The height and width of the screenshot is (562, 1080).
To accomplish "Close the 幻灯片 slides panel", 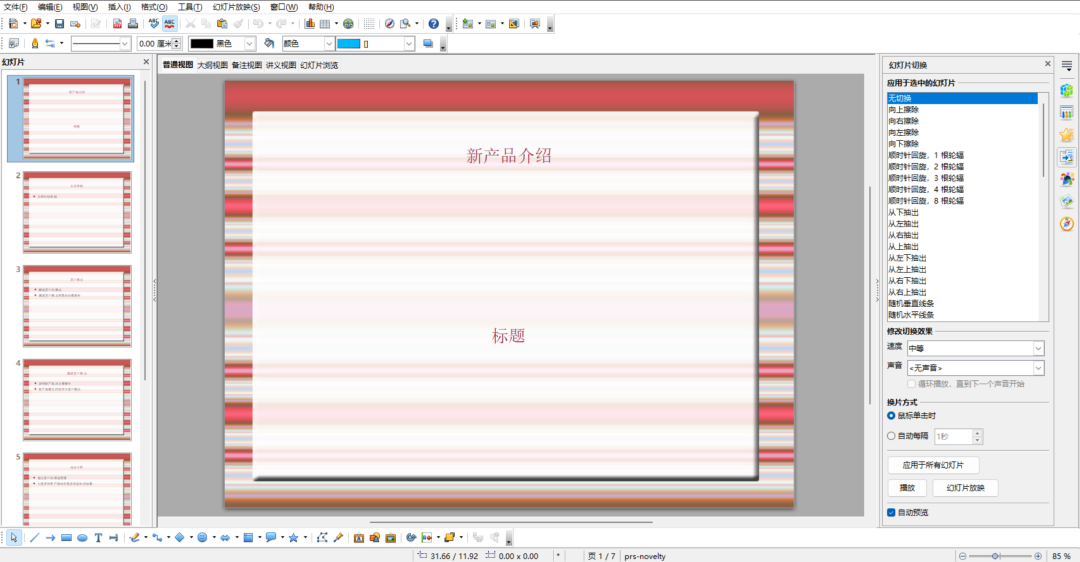I will 146,61.
